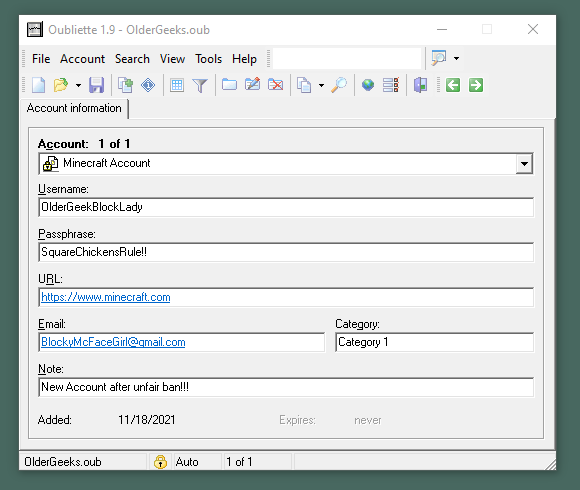Click the magnifying glass find icon
This screenshot has height=490, width=580.
click(x=339, y=85)
